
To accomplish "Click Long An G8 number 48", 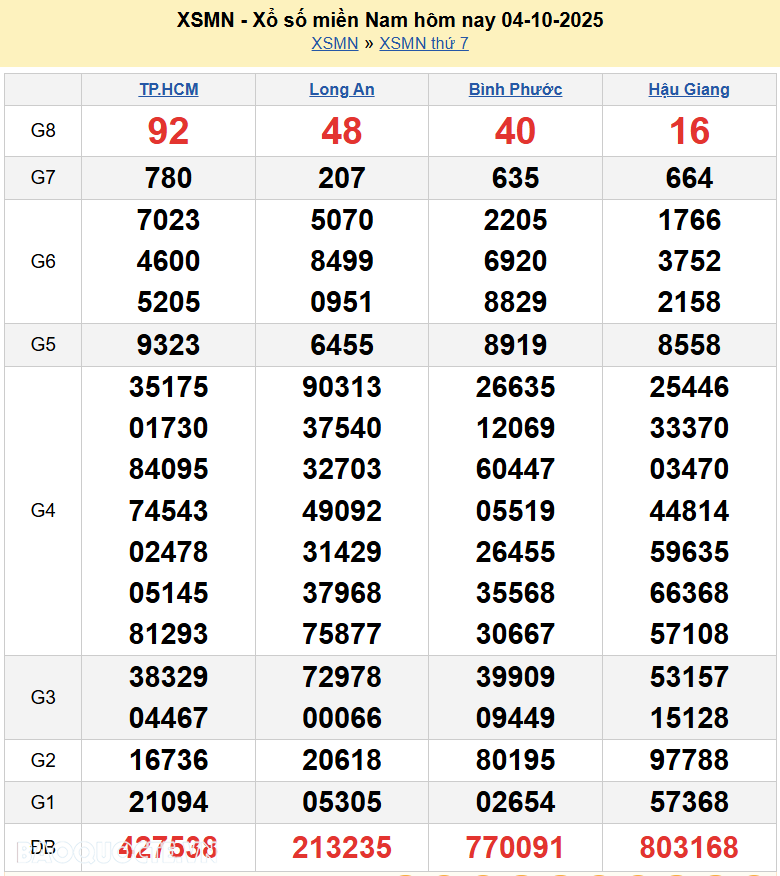I will point(342,131).
